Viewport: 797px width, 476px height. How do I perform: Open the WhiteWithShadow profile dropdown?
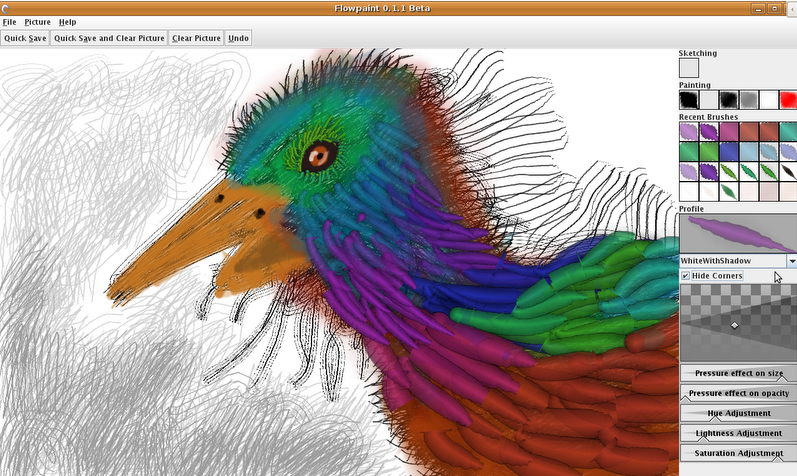coord(791,260)
